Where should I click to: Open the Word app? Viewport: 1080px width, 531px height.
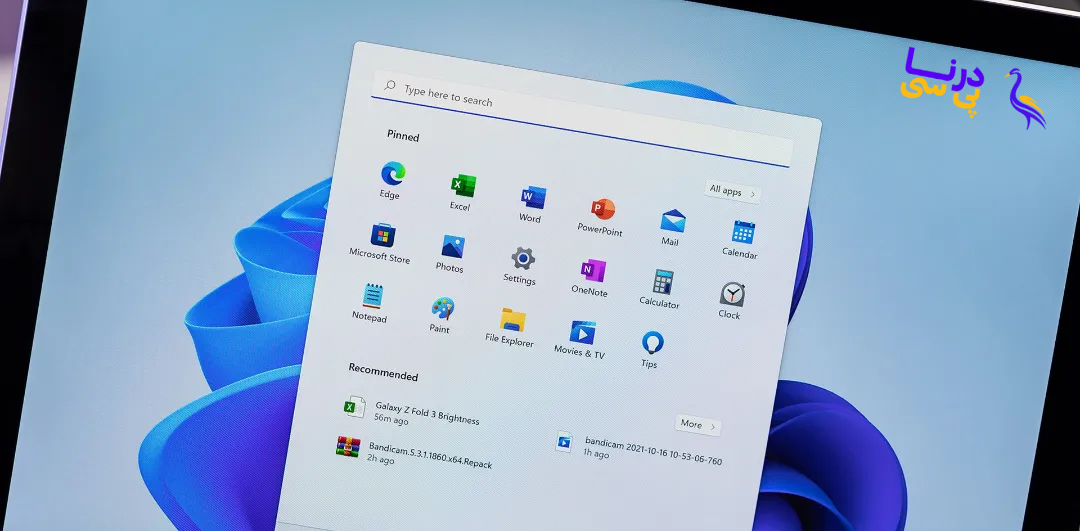tap(532, 198)
